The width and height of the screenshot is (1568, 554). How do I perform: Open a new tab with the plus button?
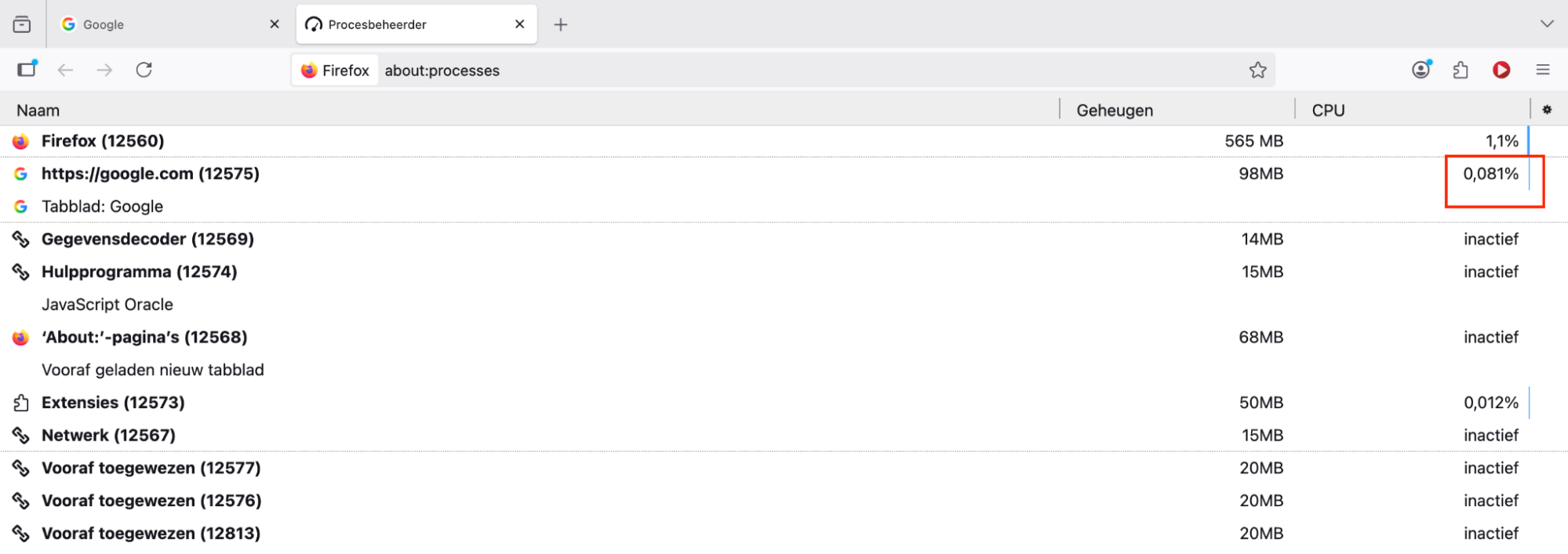560,24
